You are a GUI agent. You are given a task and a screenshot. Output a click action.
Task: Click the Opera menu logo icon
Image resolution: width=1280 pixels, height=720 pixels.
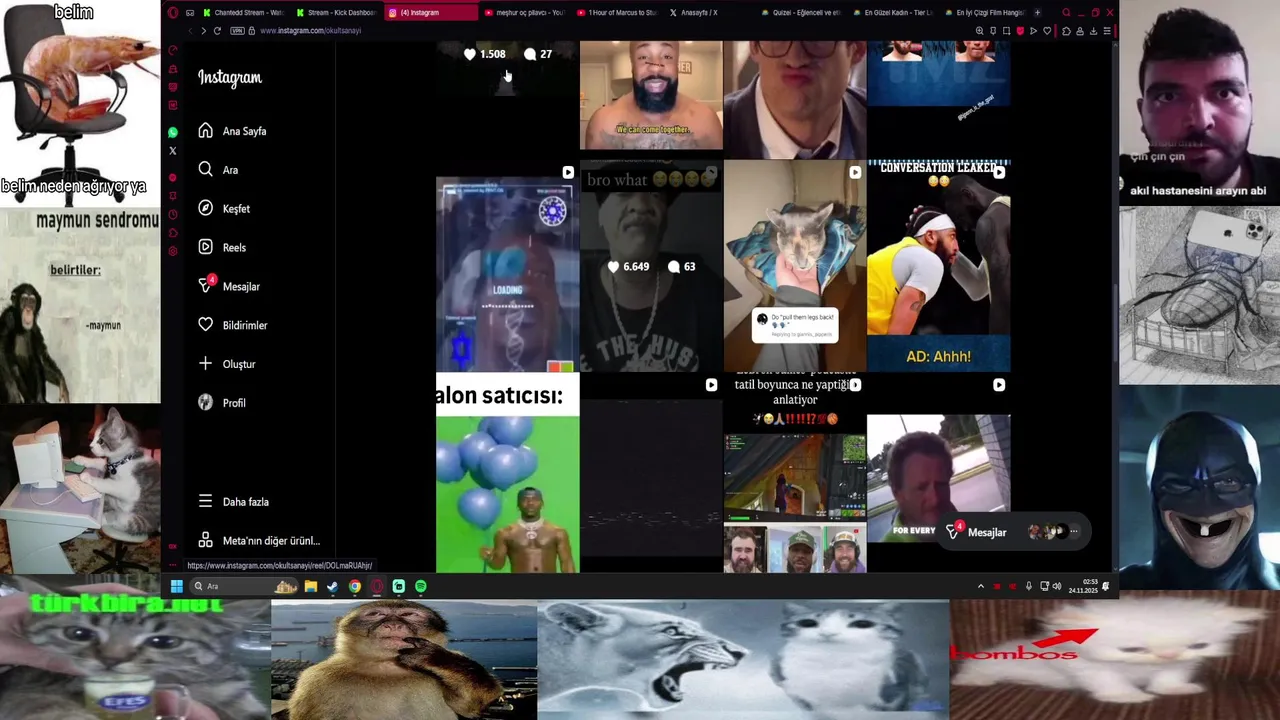point(173,13)
